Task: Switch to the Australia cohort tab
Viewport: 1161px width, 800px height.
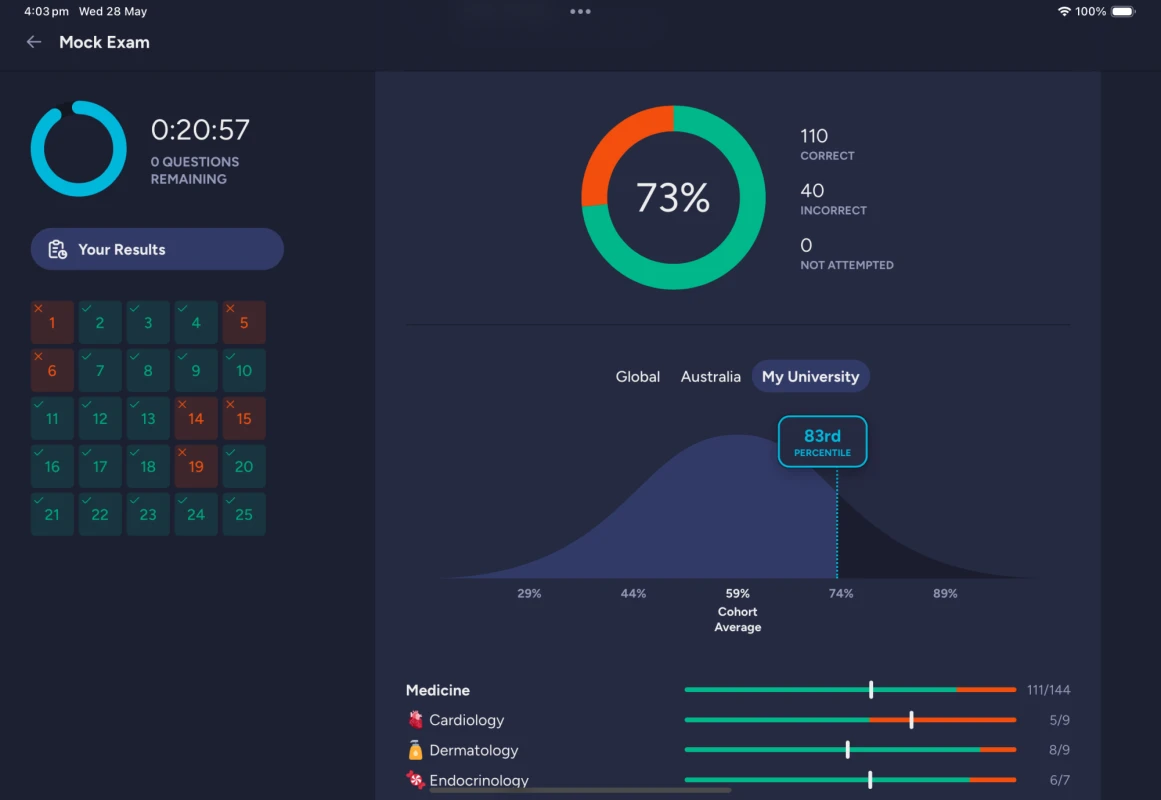Action: tap(711, 377)
